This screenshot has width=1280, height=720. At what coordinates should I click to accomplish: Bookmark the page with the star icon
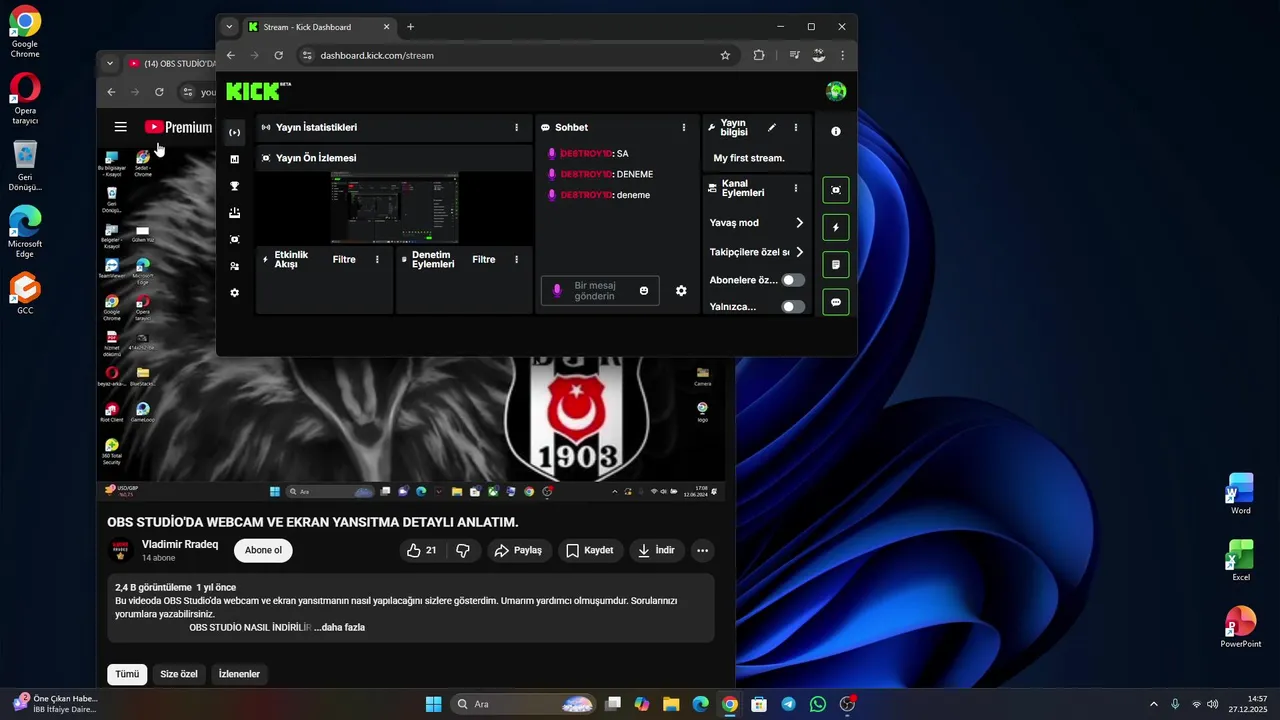[725, 55]
